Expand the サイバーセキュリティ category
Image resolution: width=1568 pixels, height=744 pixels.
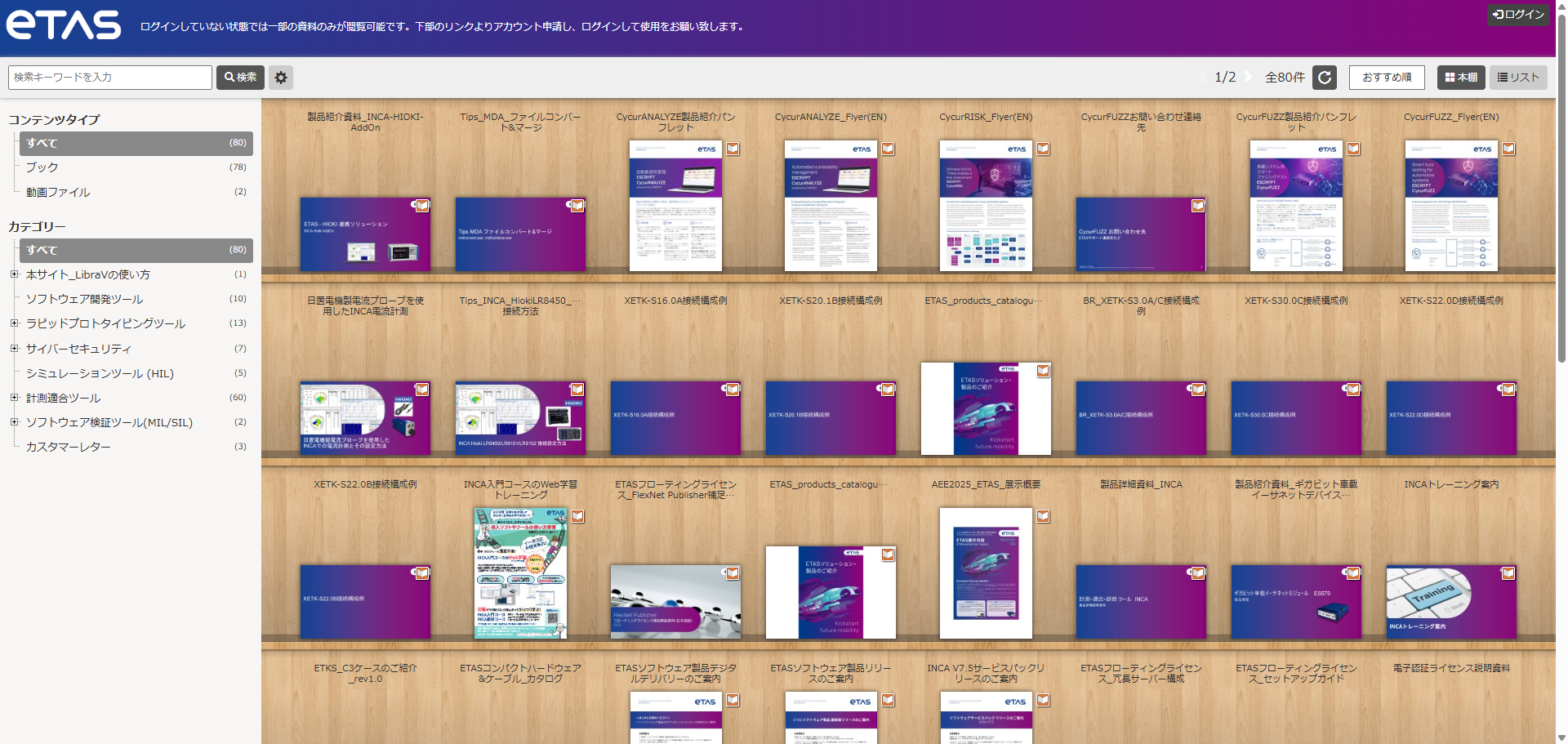[x=14, y=349]
